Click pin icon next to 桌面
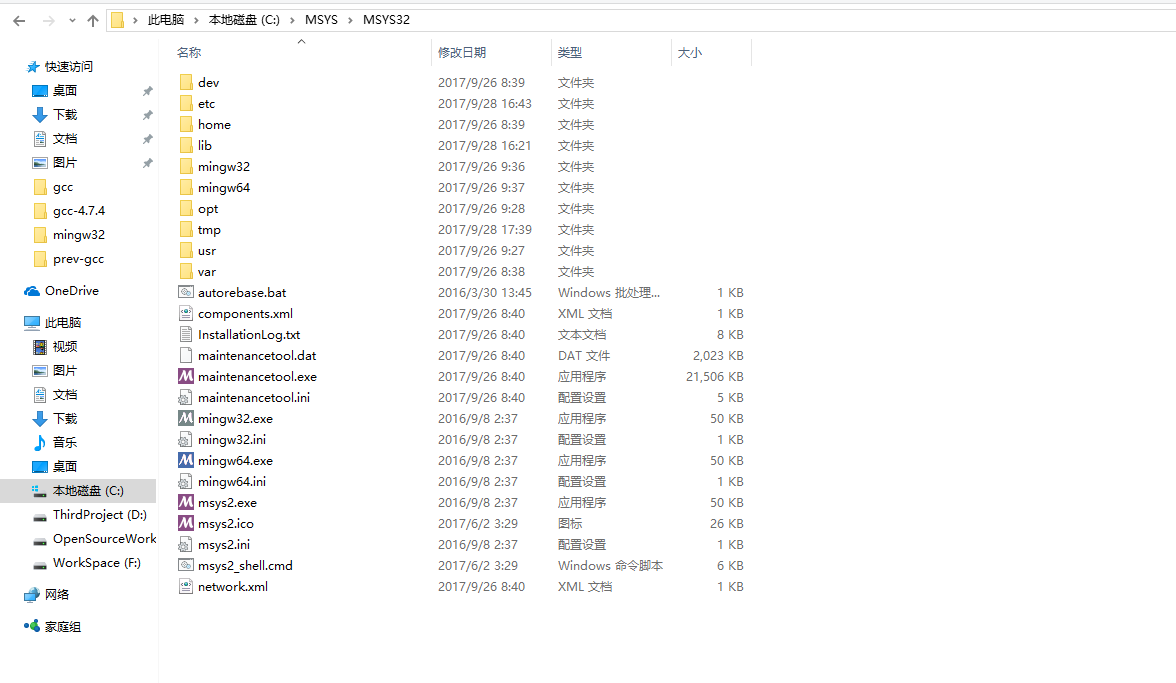1176x683 pixels. (x=148, y=91)
